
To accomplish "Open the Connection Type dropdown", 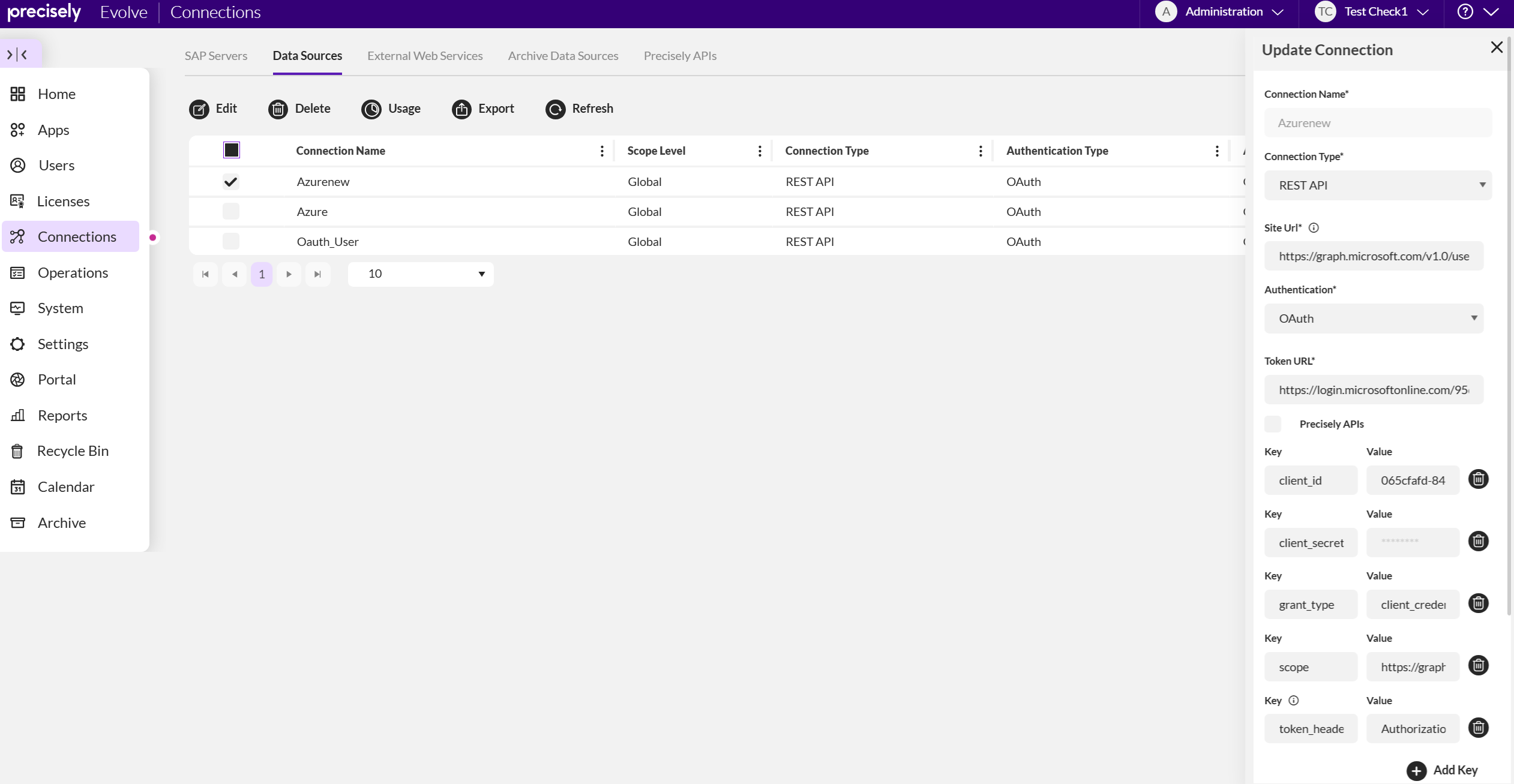I will coord(1377,185).
